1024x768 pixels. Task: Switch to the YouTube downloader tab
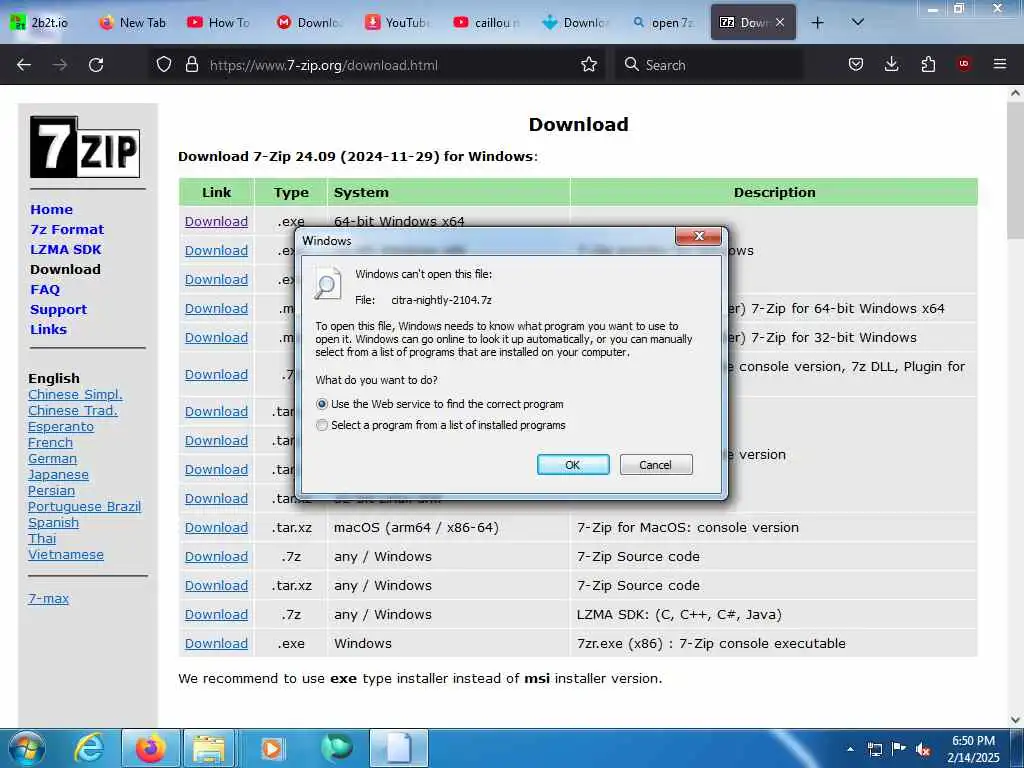(x=398, y=23)
